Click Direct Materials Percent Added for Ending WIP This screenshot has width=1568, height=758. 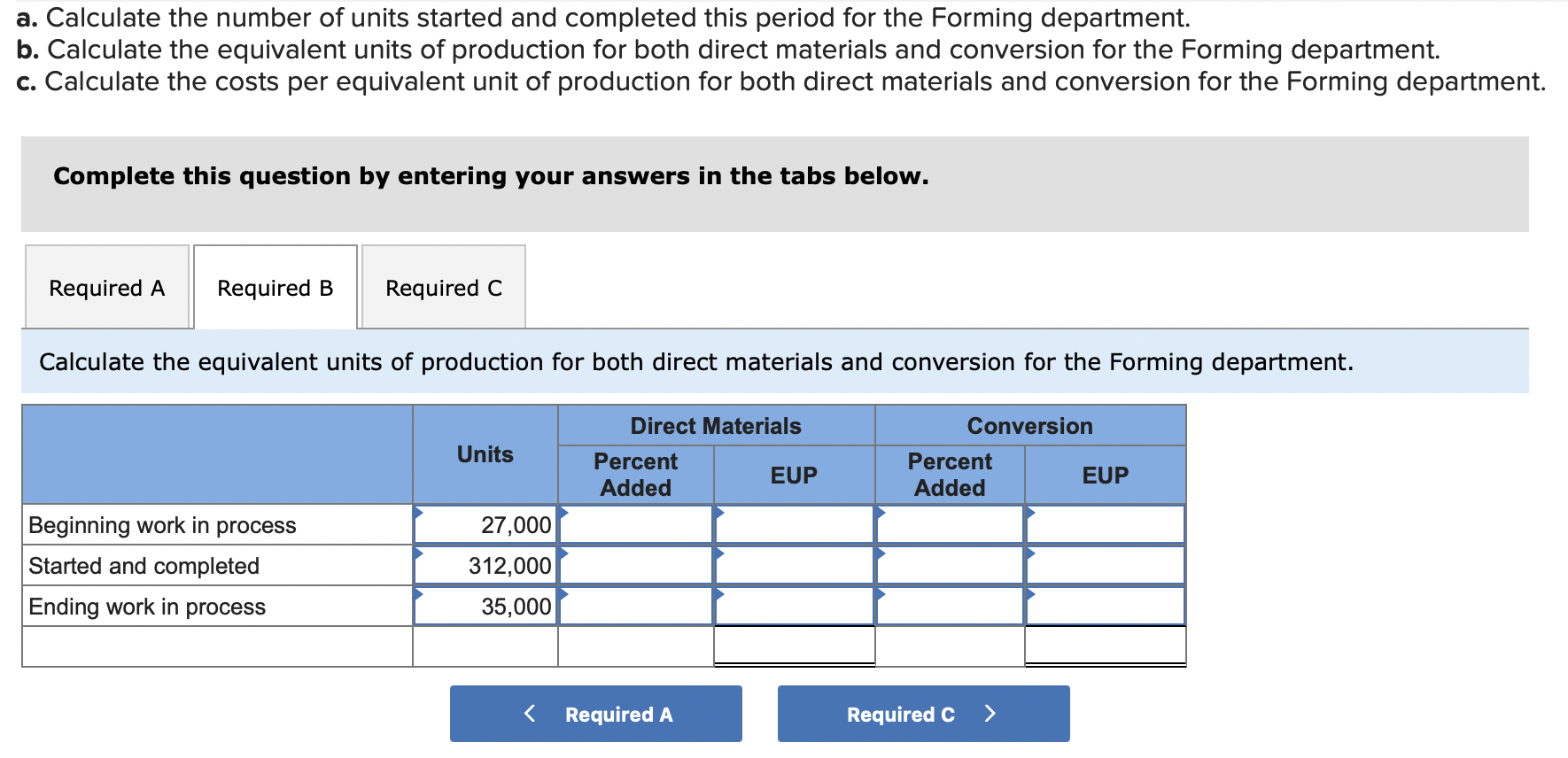[x=636, y=607]
